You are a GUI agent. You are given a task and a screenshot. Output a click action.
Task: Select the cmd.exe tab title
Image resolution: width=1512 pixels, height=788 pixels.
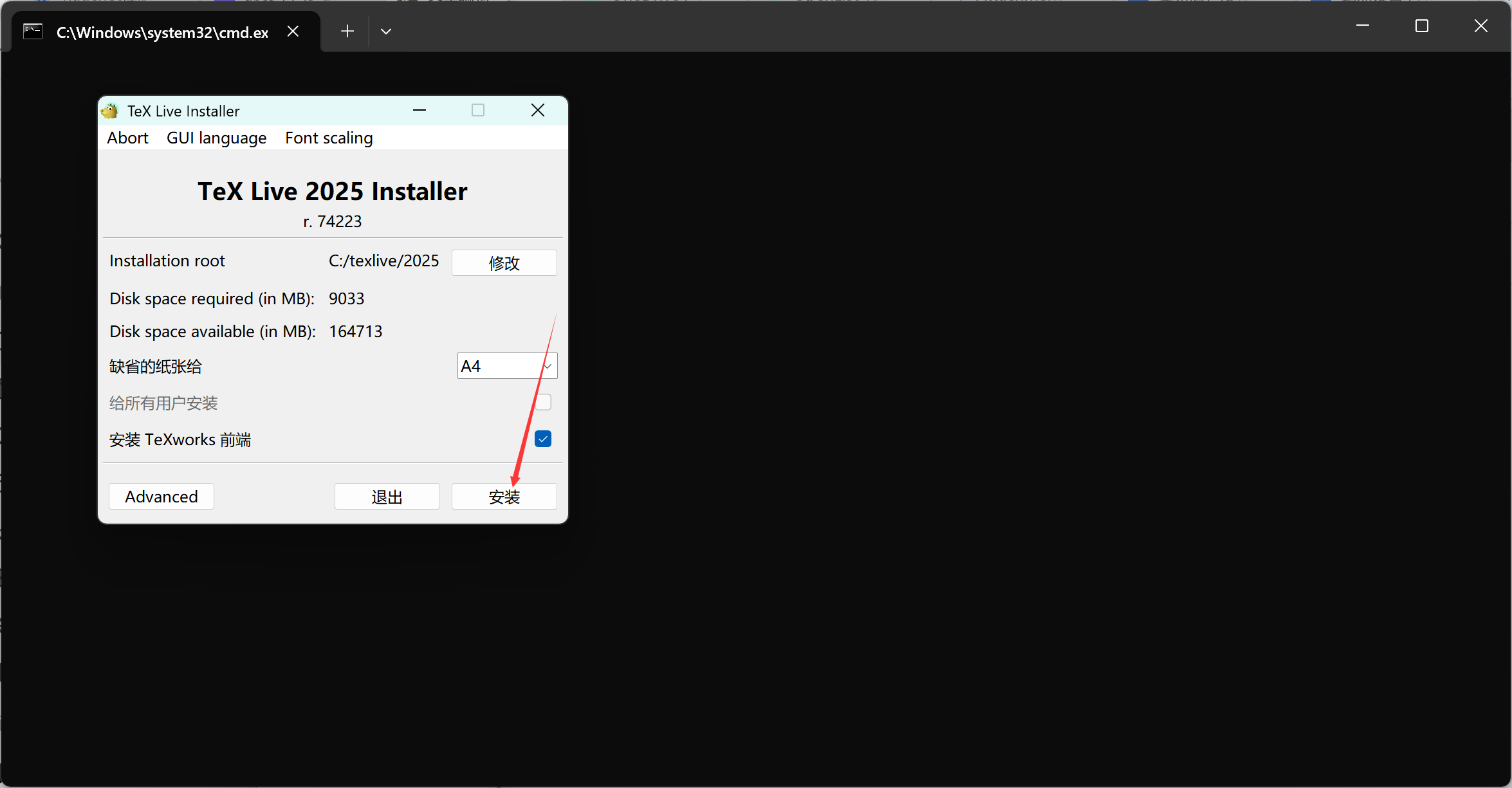[162, 32]
